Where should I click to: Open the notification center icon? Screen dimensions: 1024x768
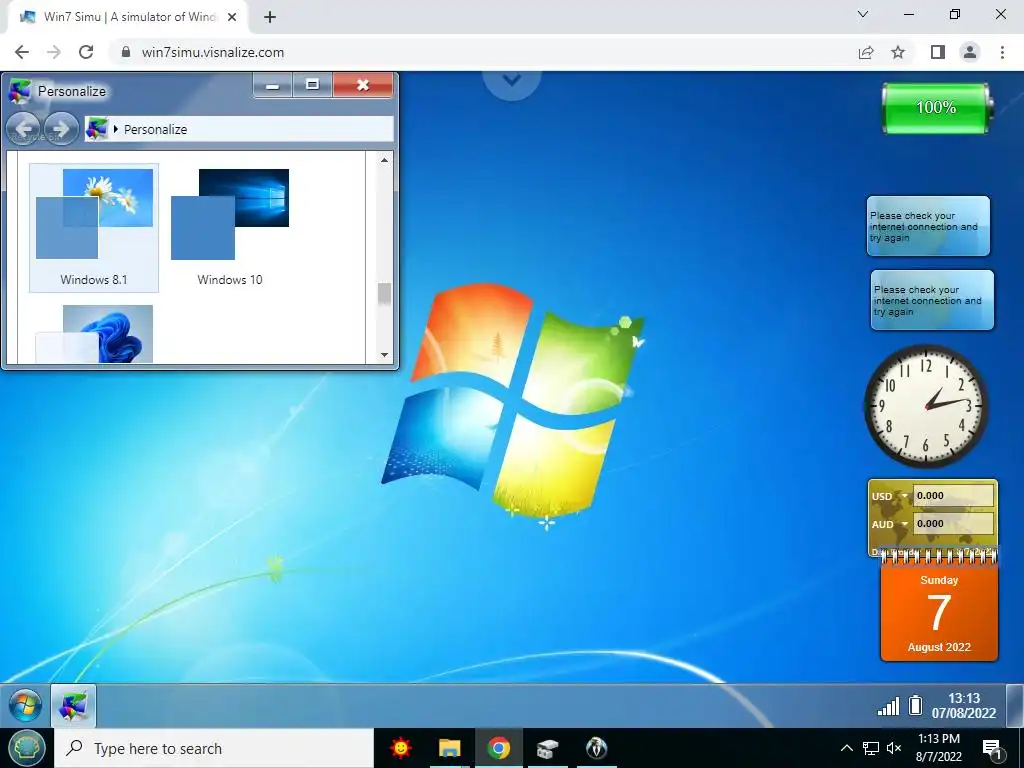pyautogui.click(x=993, y=748)
